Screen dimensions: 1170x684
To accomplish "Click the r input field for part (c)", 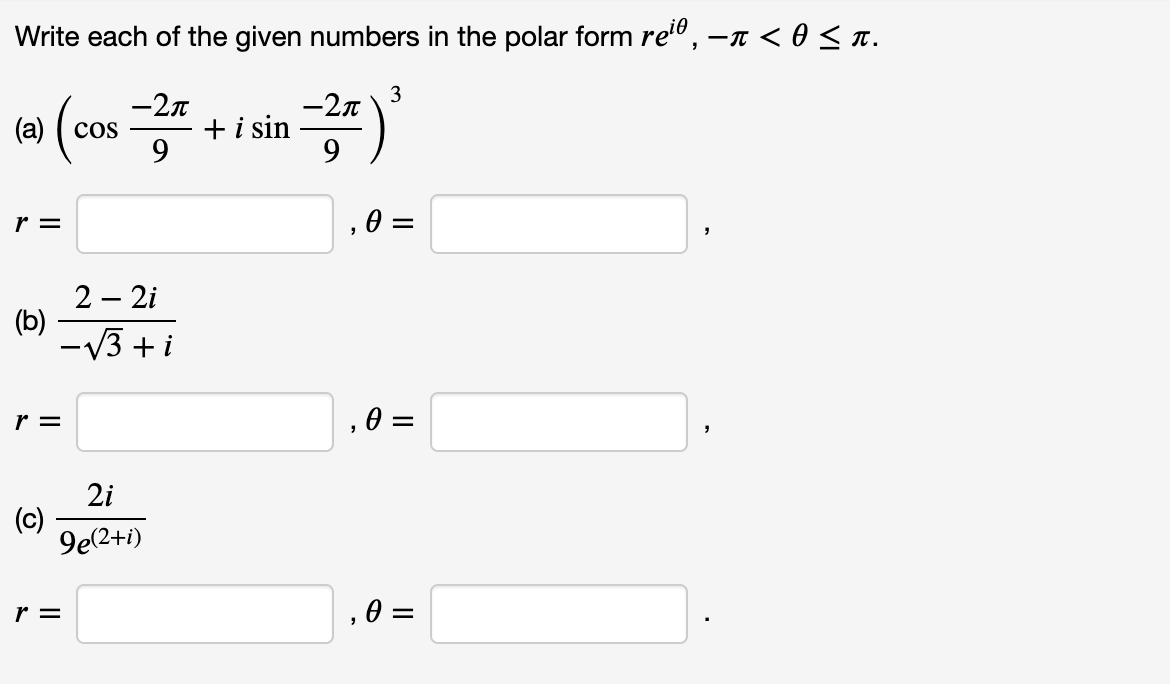I will (203, 614).
